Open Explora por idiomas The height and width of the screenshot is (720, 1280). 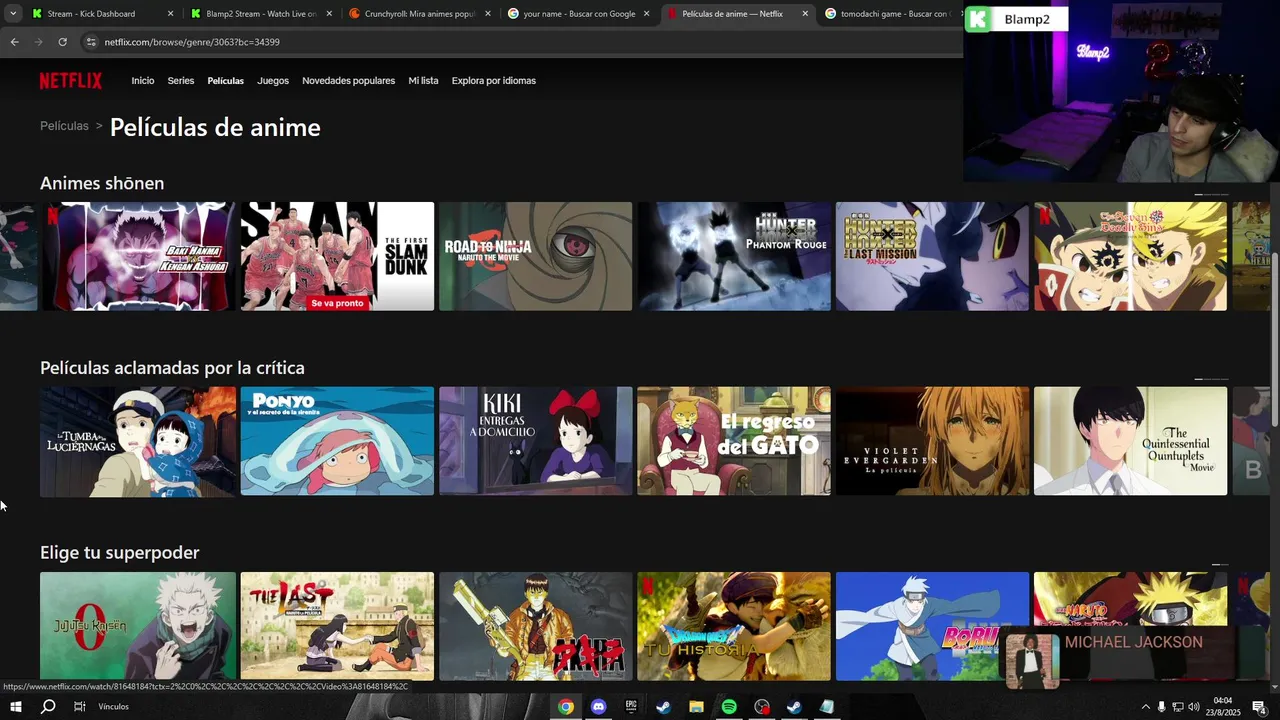click(x=494, y=81)
